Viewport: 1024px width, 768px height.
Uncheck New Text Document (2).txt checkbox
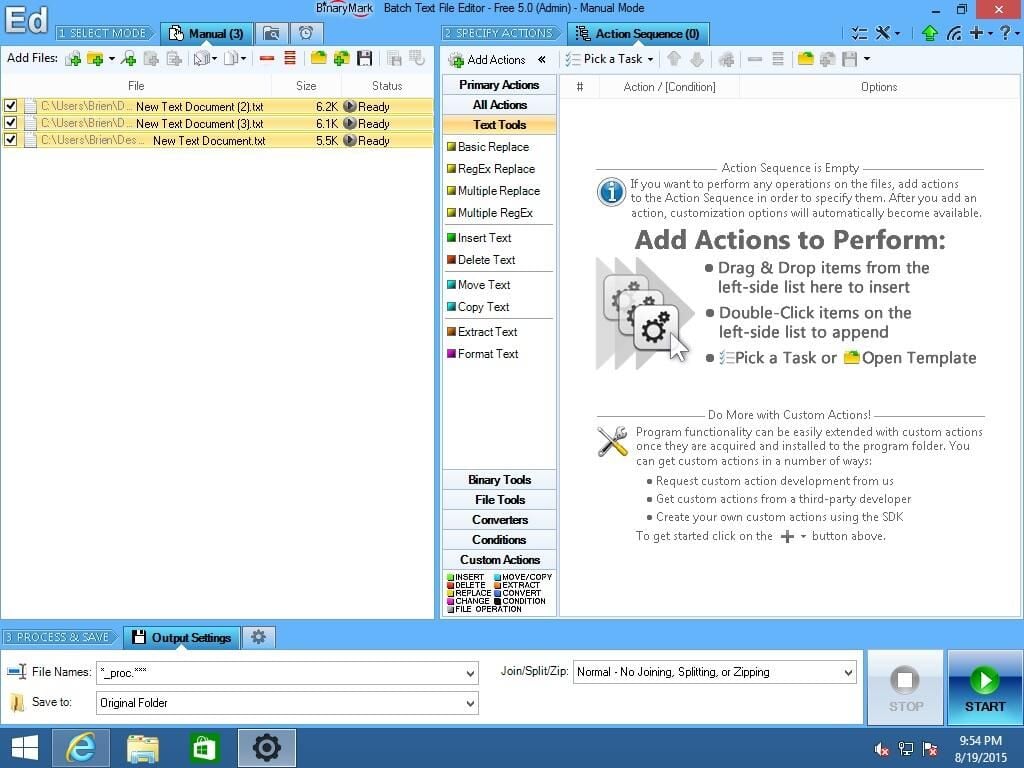pos(10,105)
